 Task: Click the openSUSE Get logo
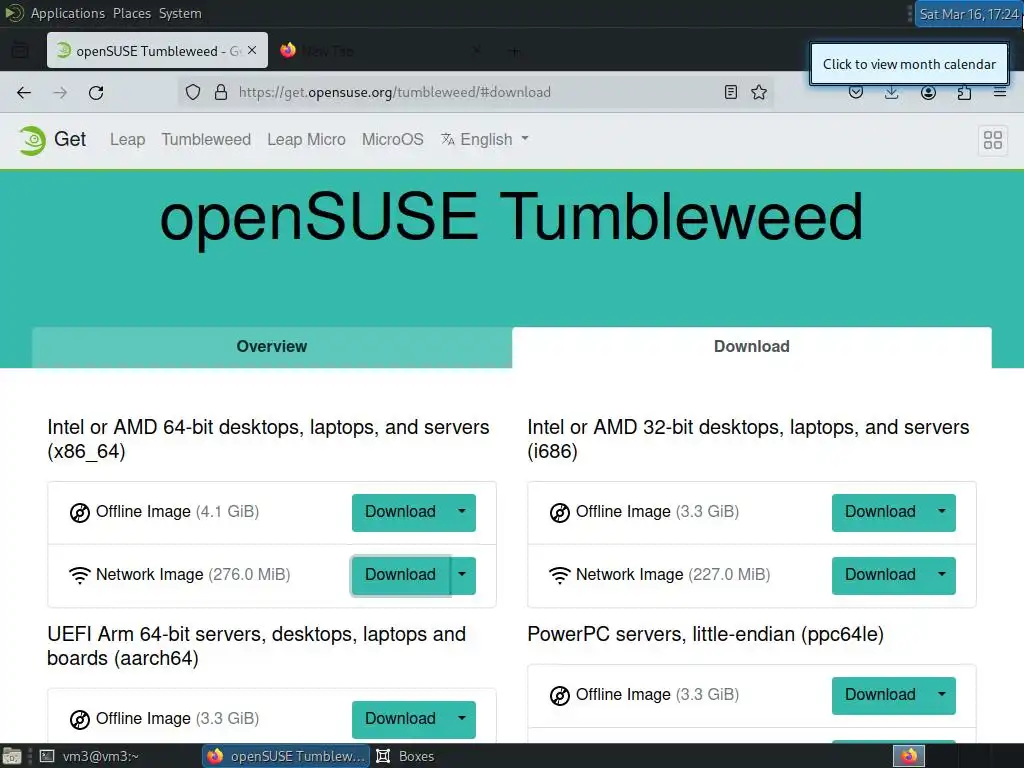(x=32, y=140)
